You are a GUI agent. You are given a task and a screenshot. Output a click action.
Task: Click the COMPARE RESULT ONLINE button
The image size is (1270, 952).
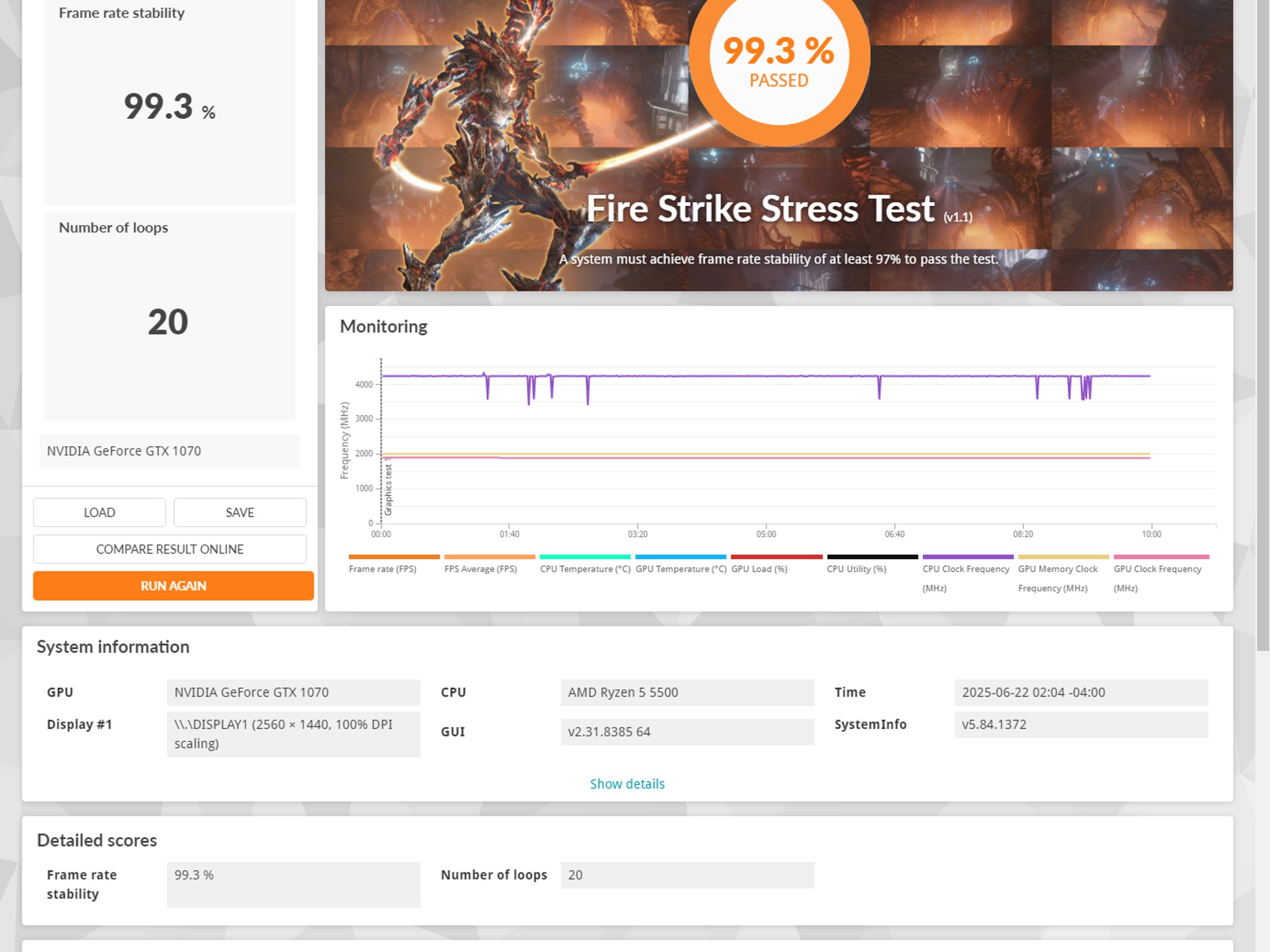click(169, 549)
